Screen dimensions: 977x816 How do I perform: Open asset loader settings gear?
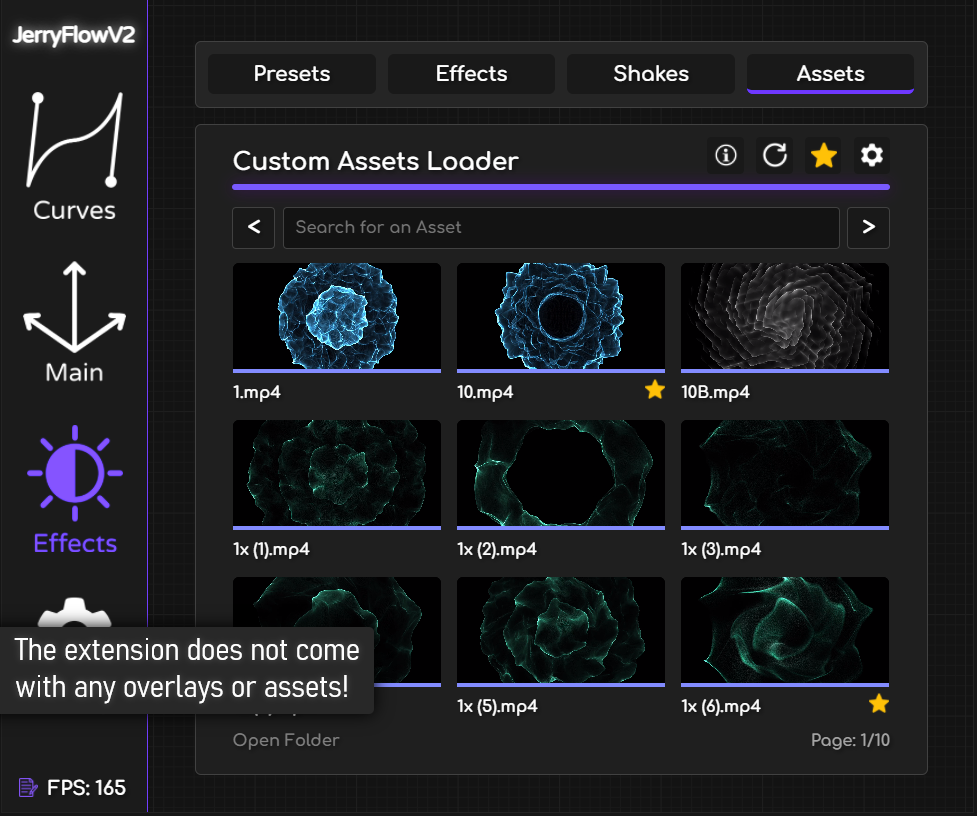pos(872,155)
